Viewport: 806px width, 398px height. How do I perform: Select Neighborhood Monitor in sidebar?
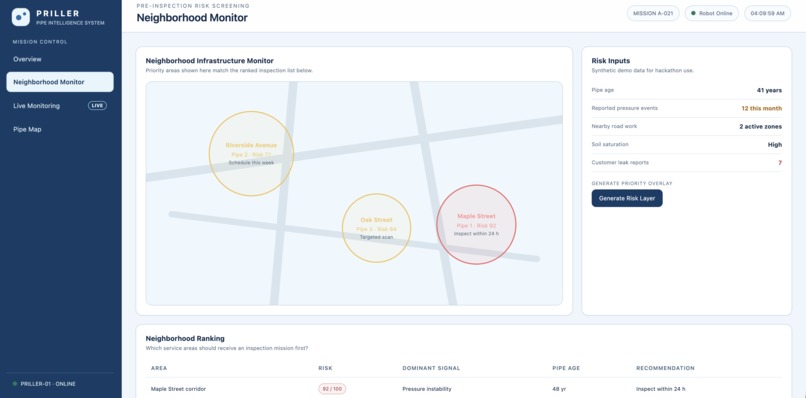click(60, 82)
